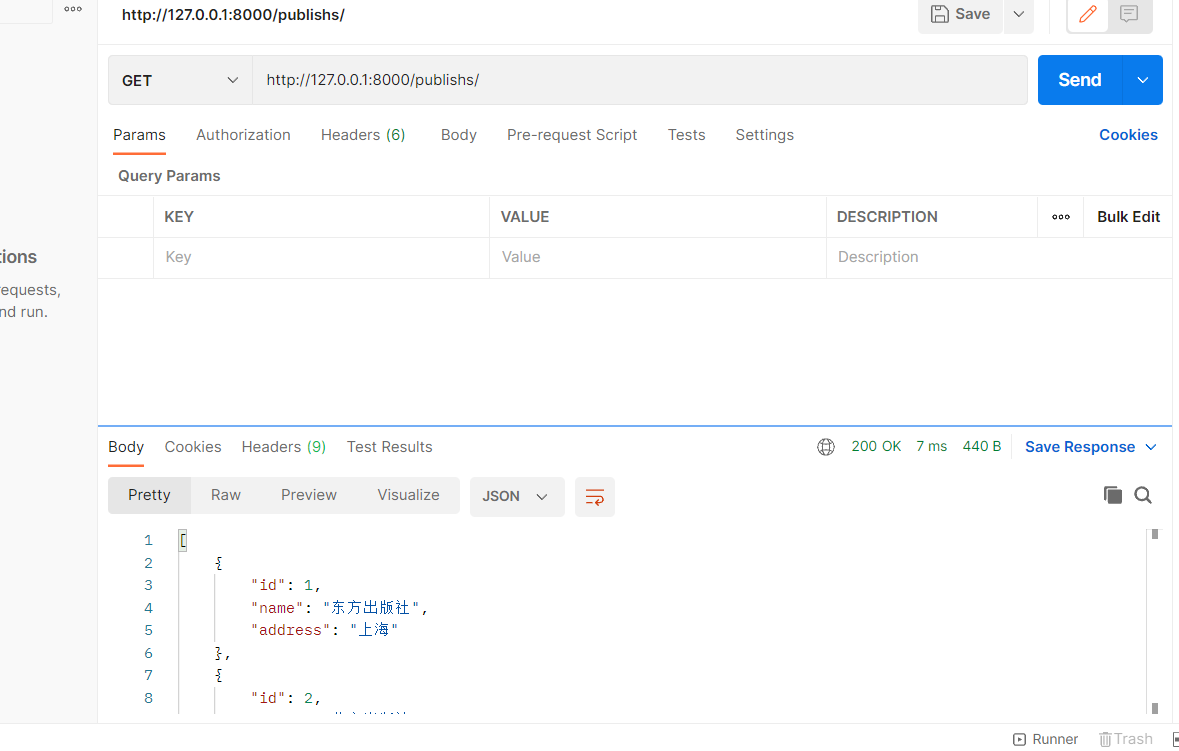Open the Runner in status bar
The image size is (1179, 751).
pyautogui.click(x=1045, y=739)
